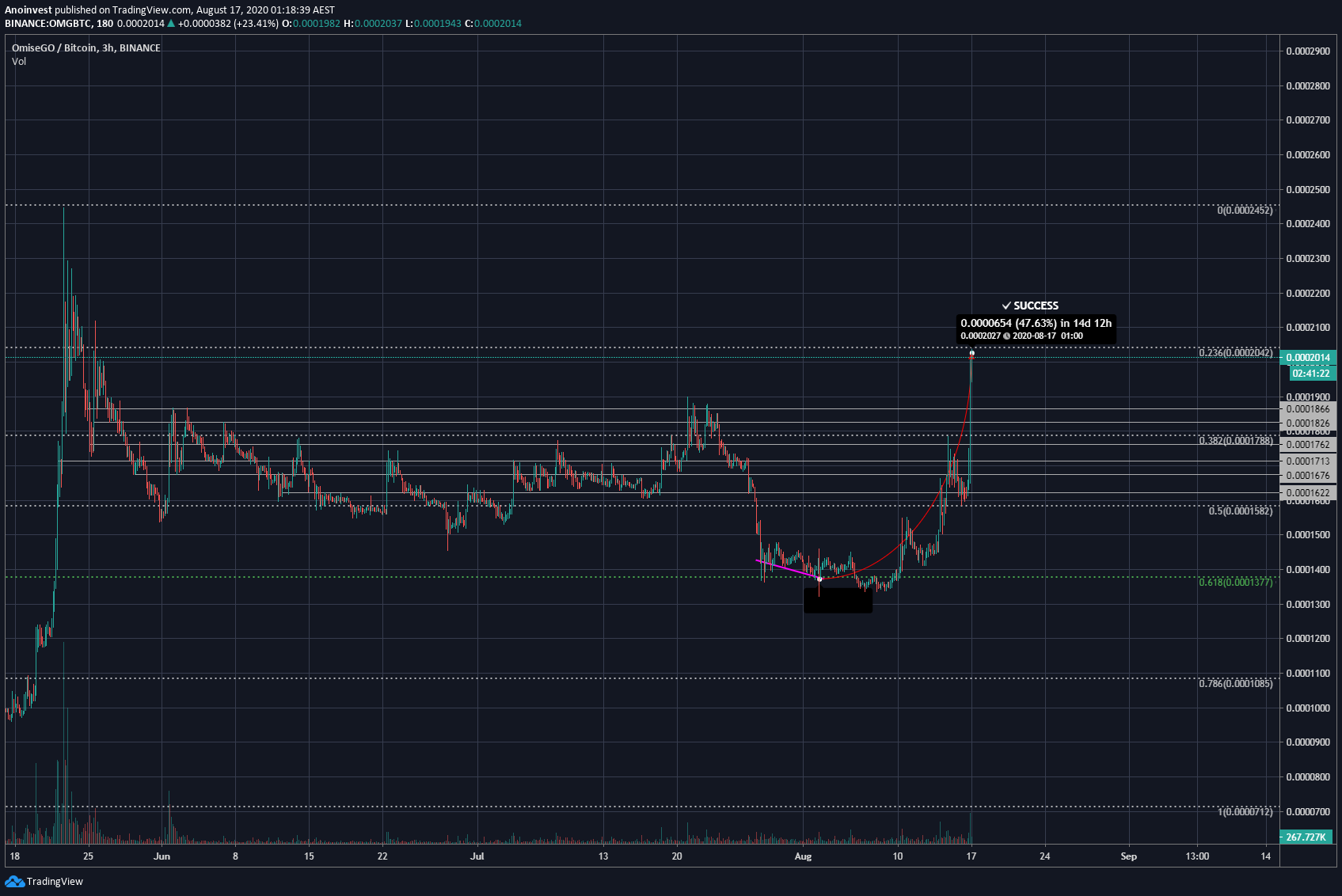Click the 0.0002200 price axis label

pyautogui.click(x=1308, y=293)
